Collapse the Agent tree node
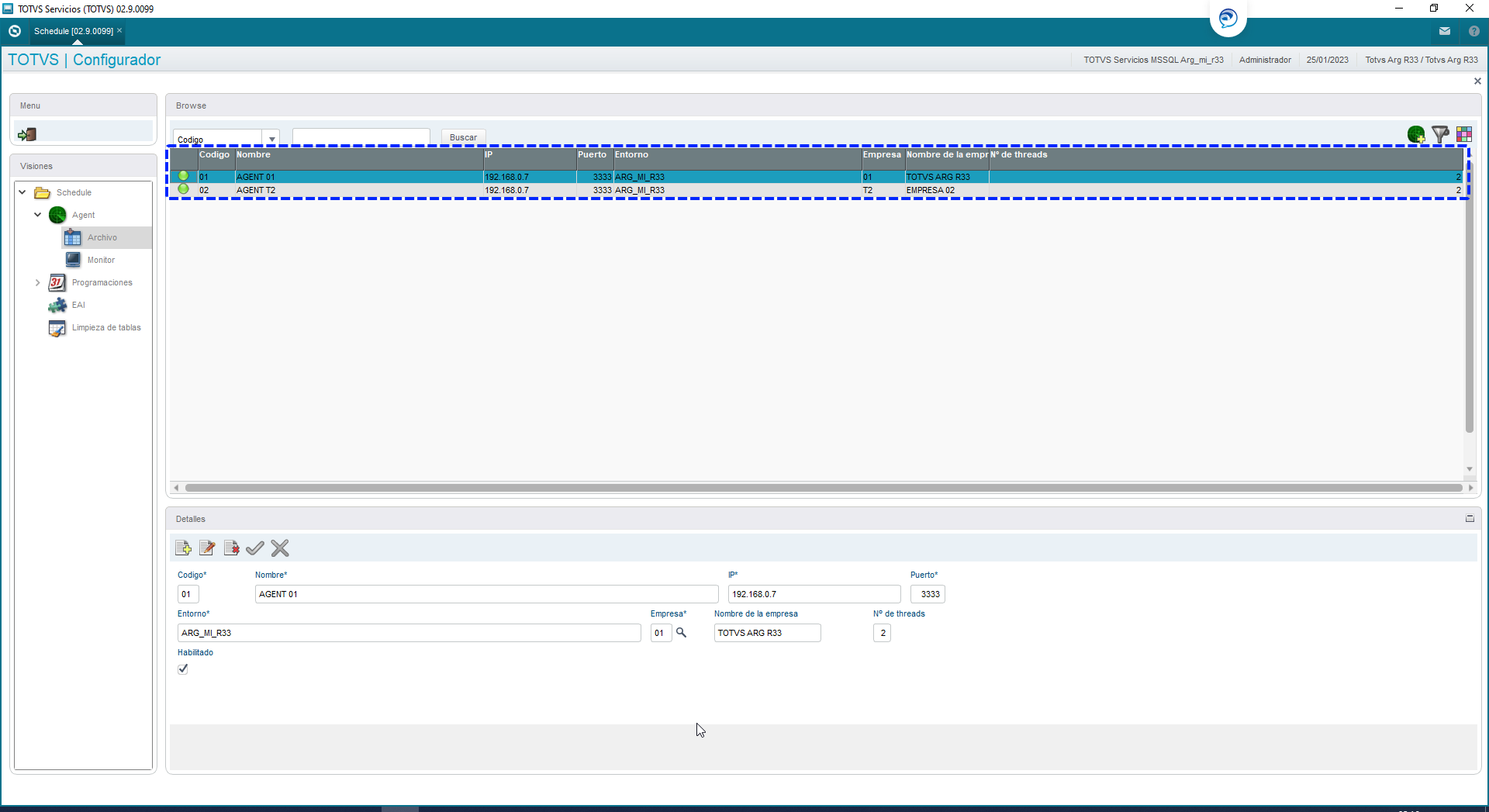Viewport: 1489px width, 812px height. point(37,215)
